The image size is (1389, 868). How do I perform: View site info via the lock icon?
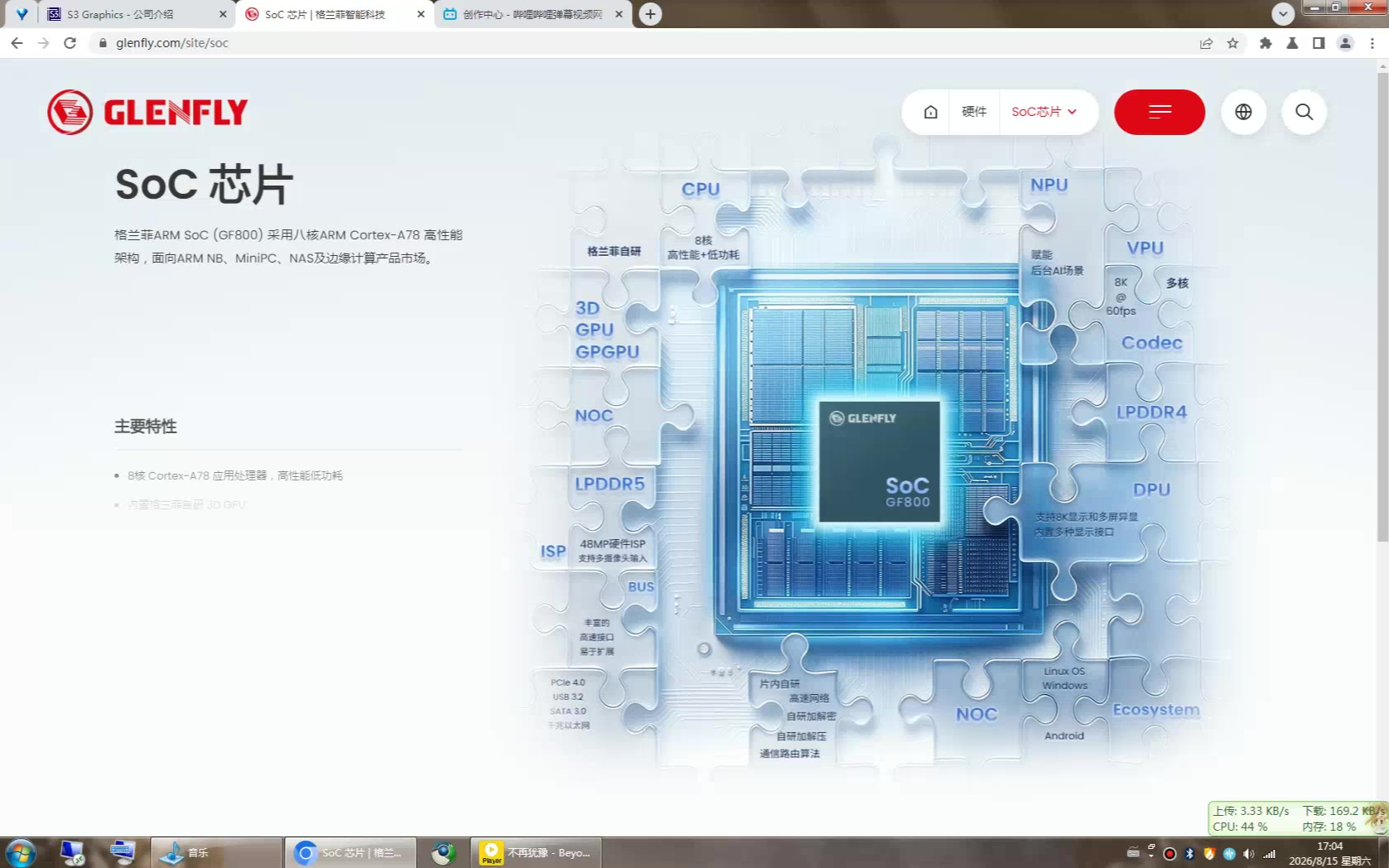pos(103,43)
